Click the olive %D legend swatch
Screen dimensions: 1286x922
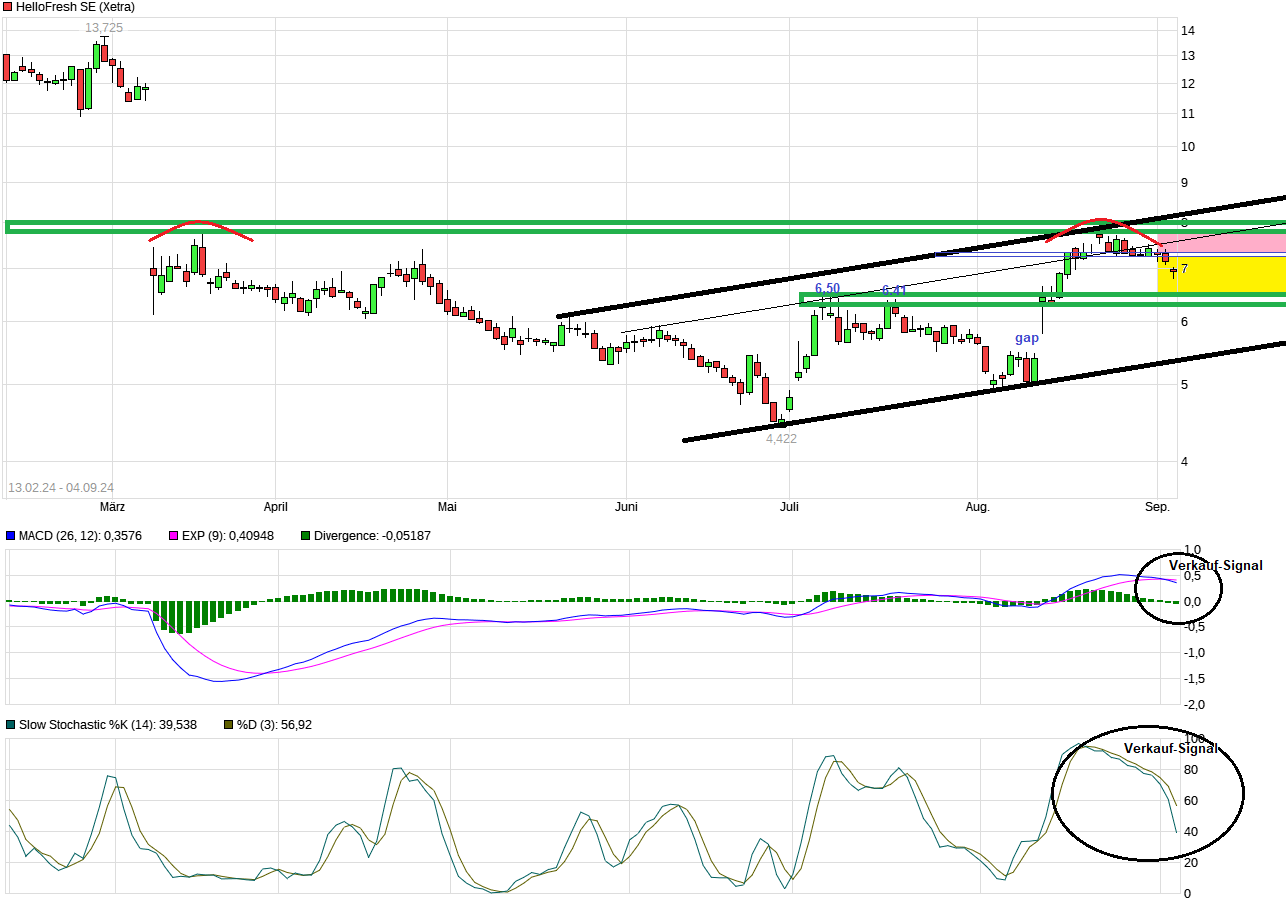coord(229,725)
